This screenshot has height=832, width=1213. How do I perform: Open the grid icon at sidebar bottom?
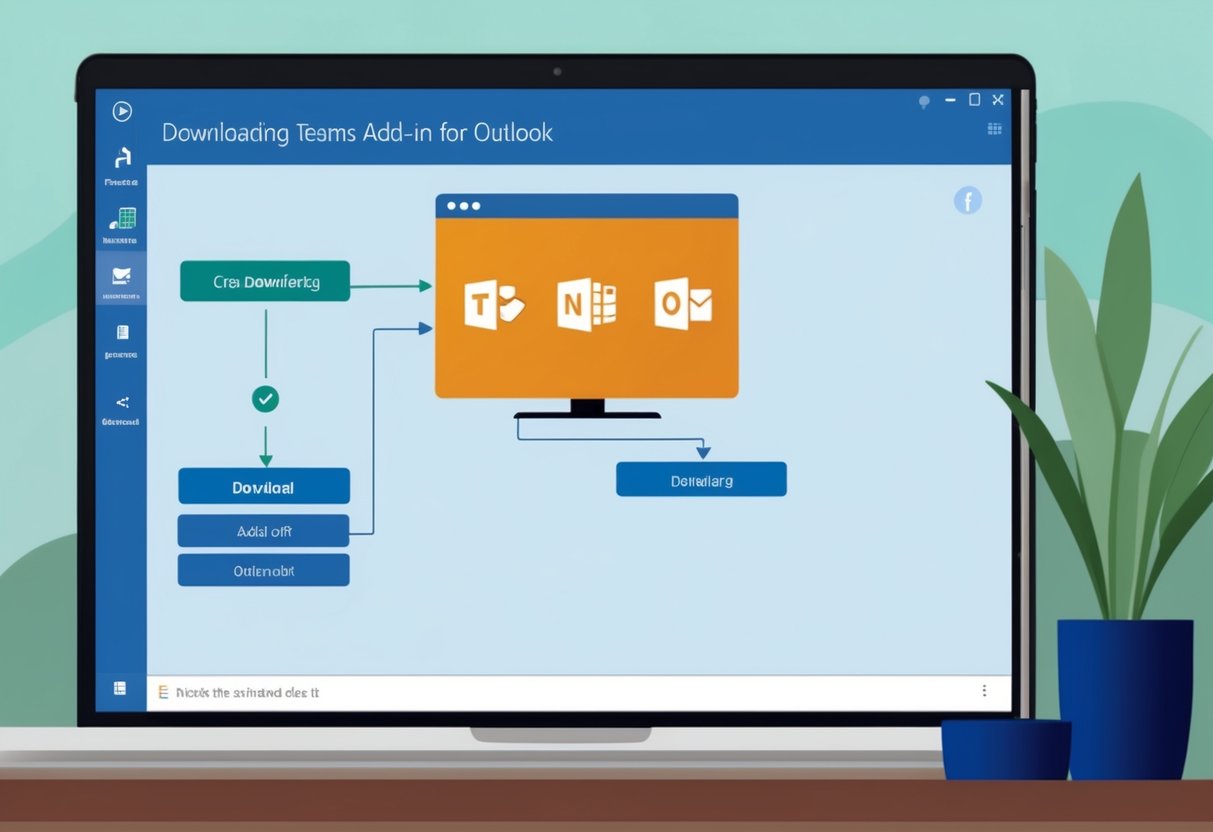click(121, 688)
